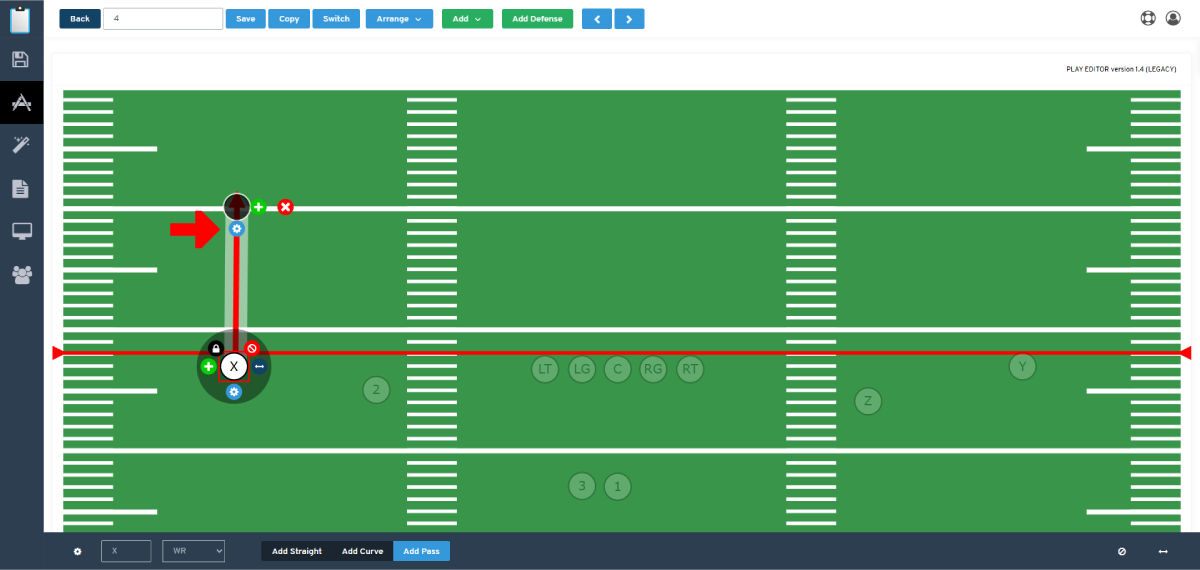Select the drafting compass design tool icon
Image resolution: width=1200 pixels, height=570 pixels.
pos(21,102)
